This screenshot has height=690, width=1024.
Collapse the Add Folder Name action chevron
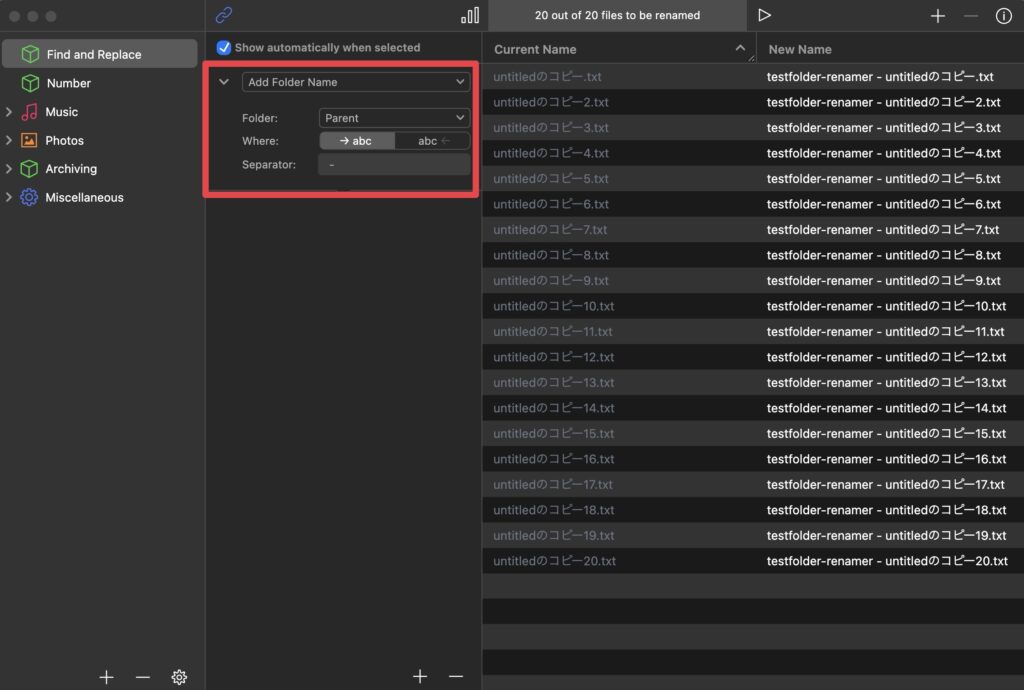click(224, 82)
